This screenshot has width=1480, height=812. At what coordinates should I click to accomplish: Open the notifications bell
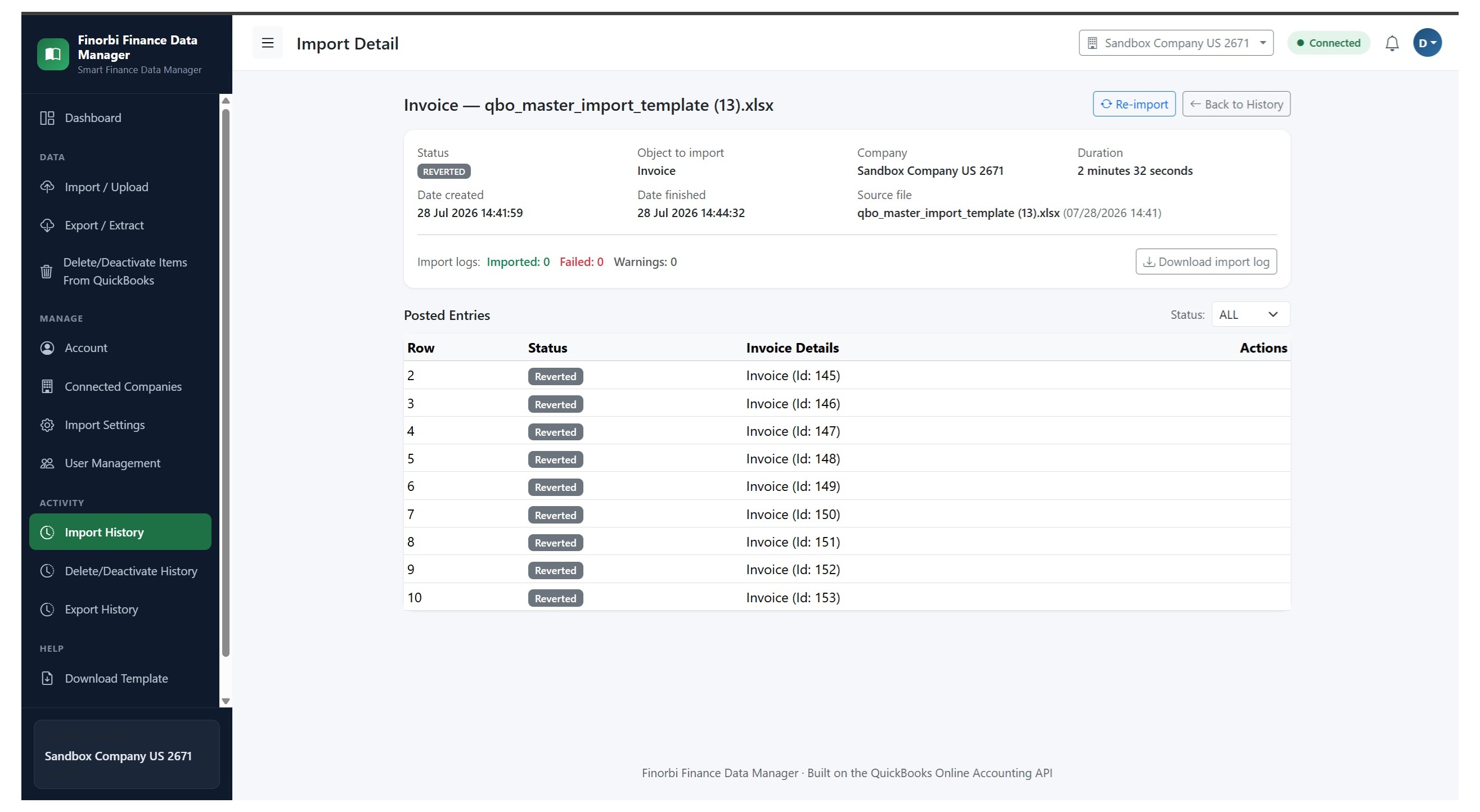[x=1392, y=43]
